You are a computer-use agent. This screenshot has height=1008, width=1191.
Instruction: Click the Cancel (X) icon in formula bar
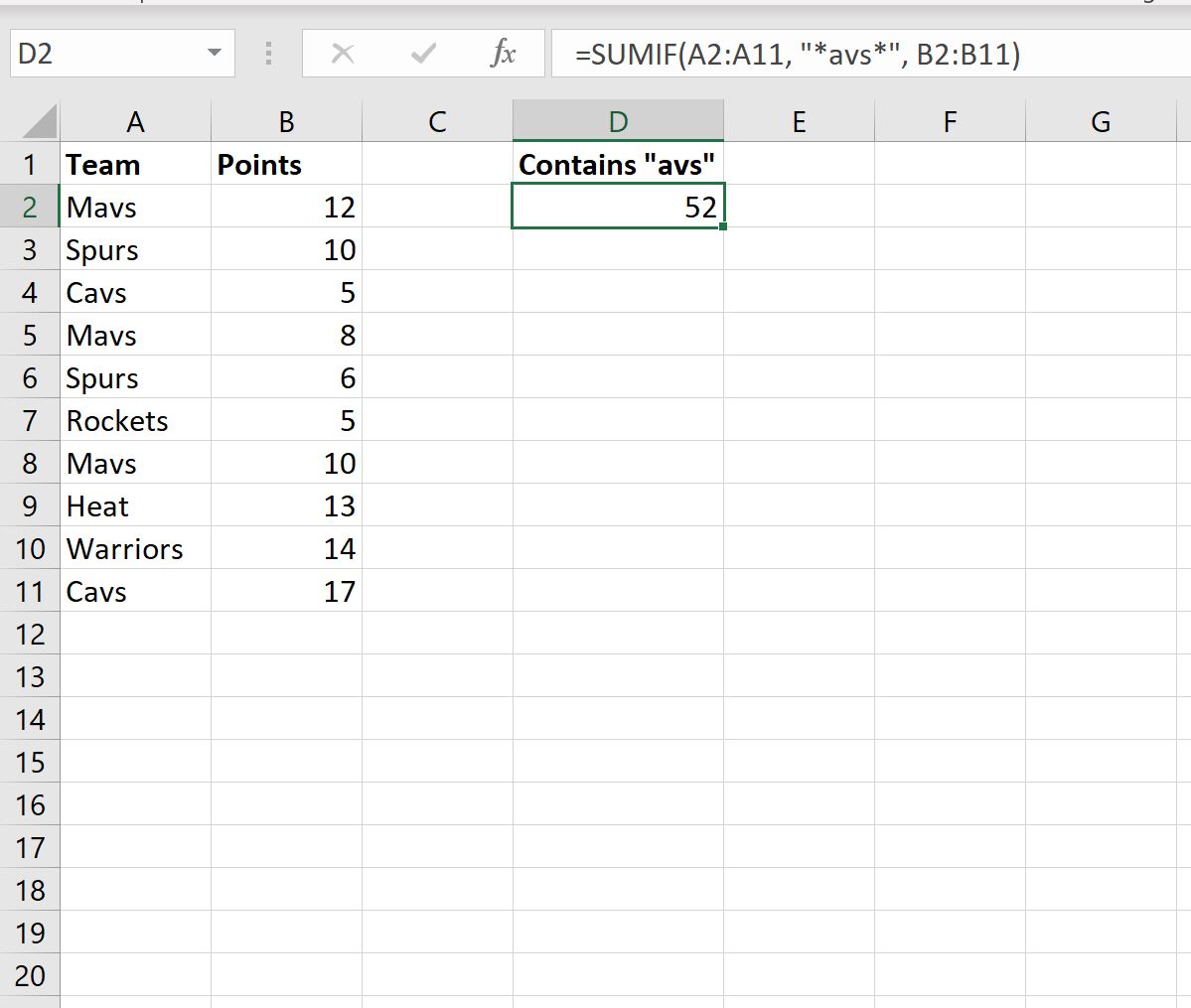343,55
